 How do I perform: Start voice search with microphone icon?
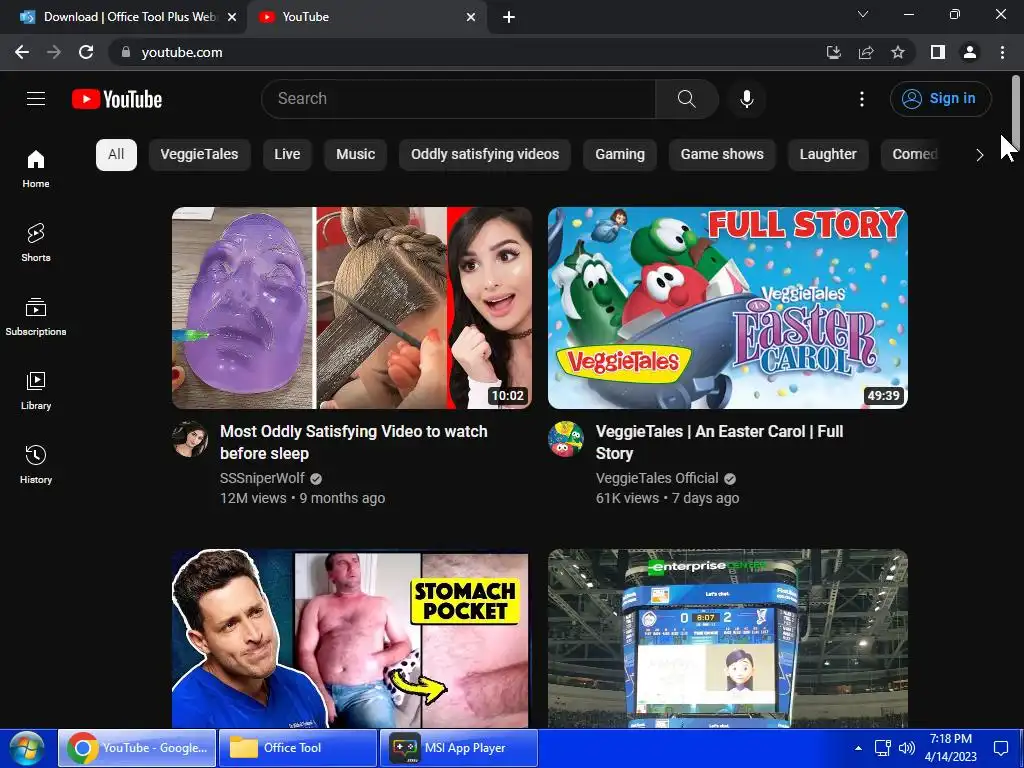click(x=746, y=99)
